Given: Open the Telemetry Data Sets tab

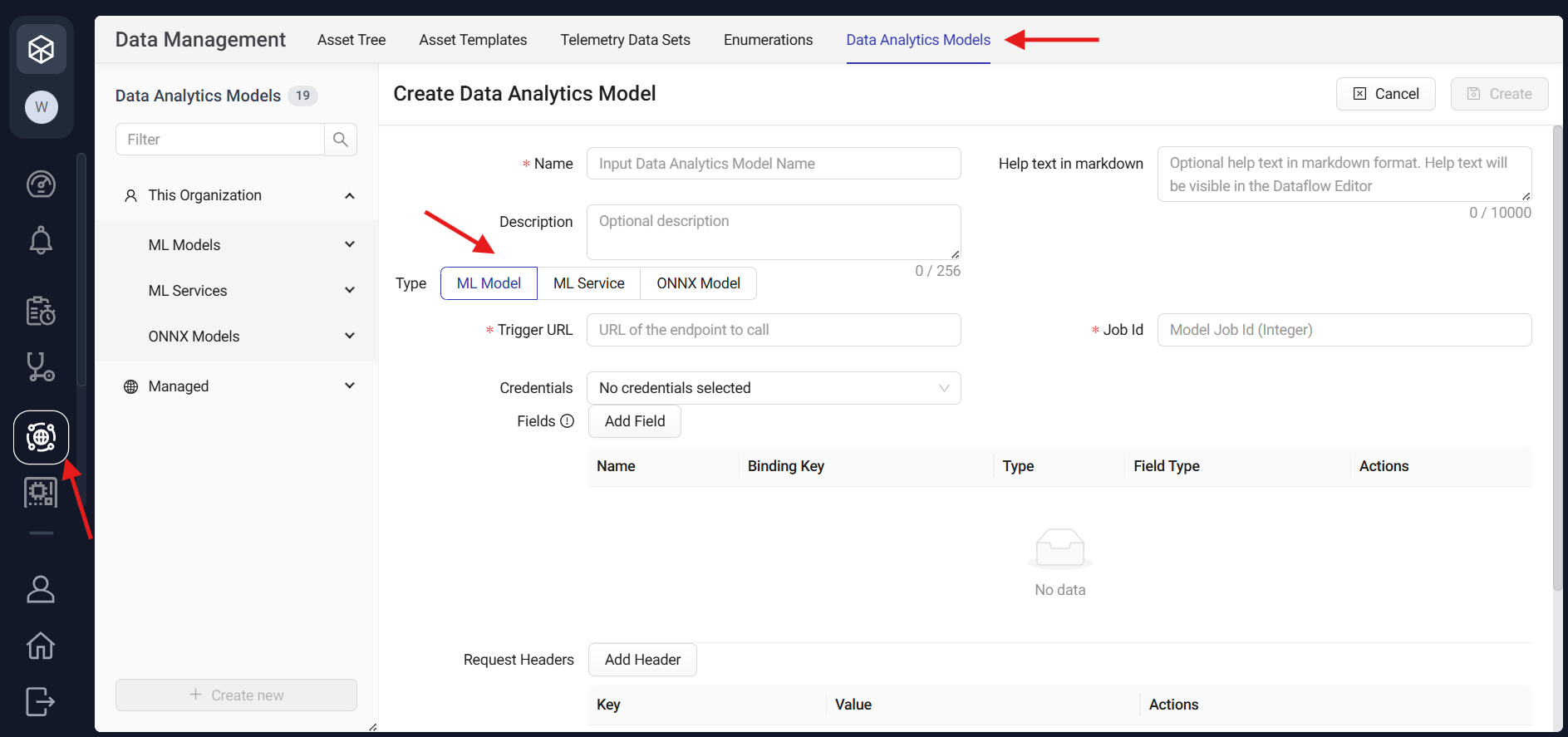Looking at the screenshot, I should click(x=625, y=40).
